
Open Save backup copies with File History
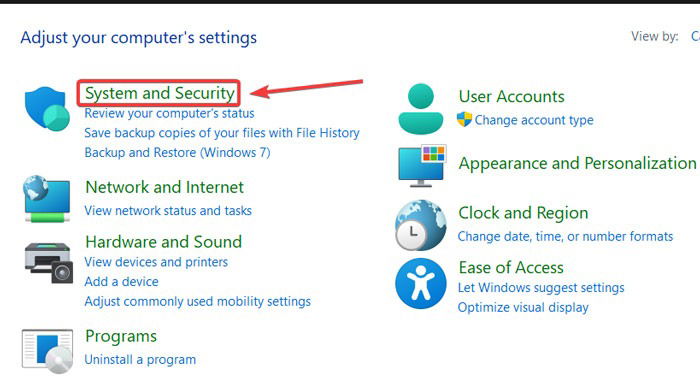coord(222,133)
